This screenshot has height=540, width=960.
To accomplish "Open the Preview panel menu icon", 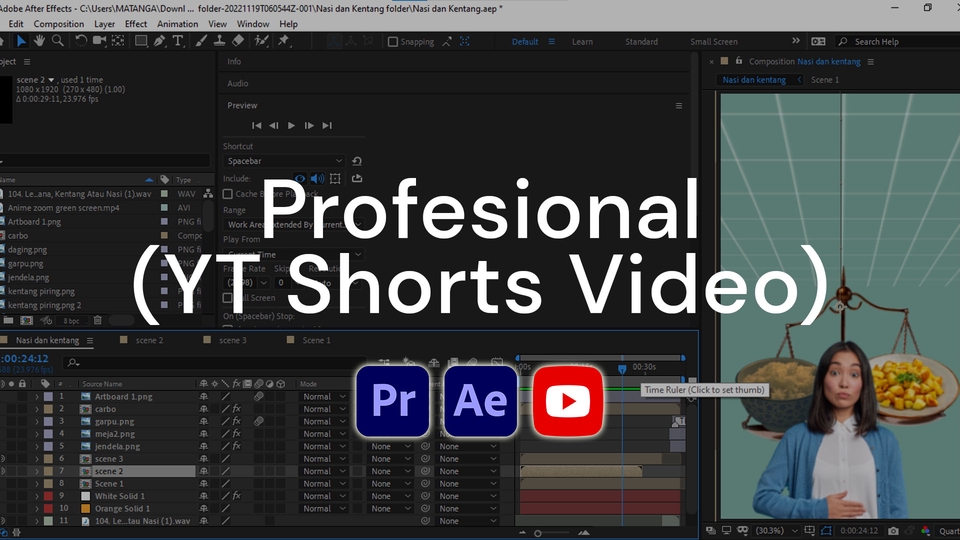I will coord(679,106).
